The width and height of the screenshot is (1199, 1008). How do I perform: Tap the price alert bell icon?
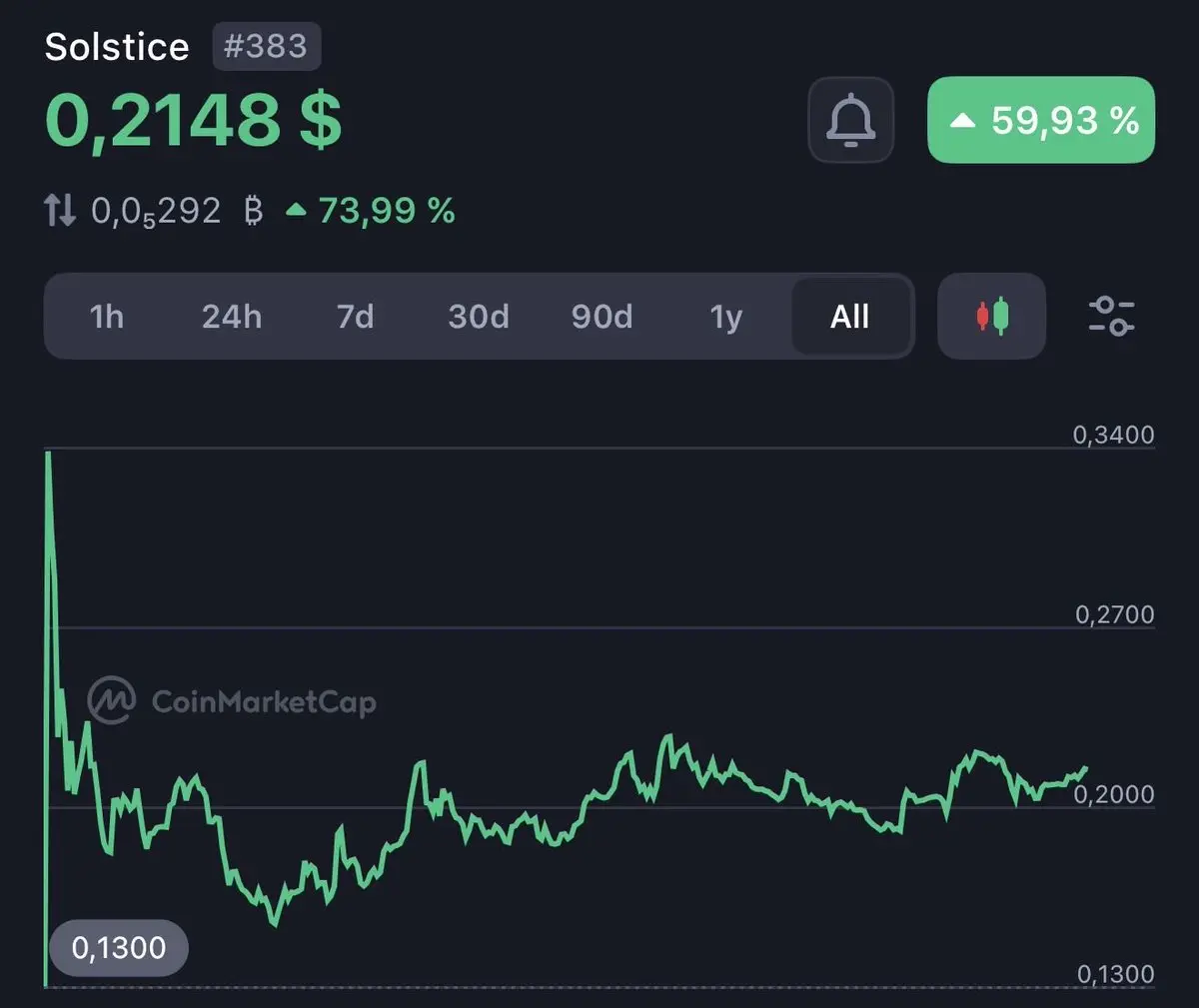pos(850,120)
